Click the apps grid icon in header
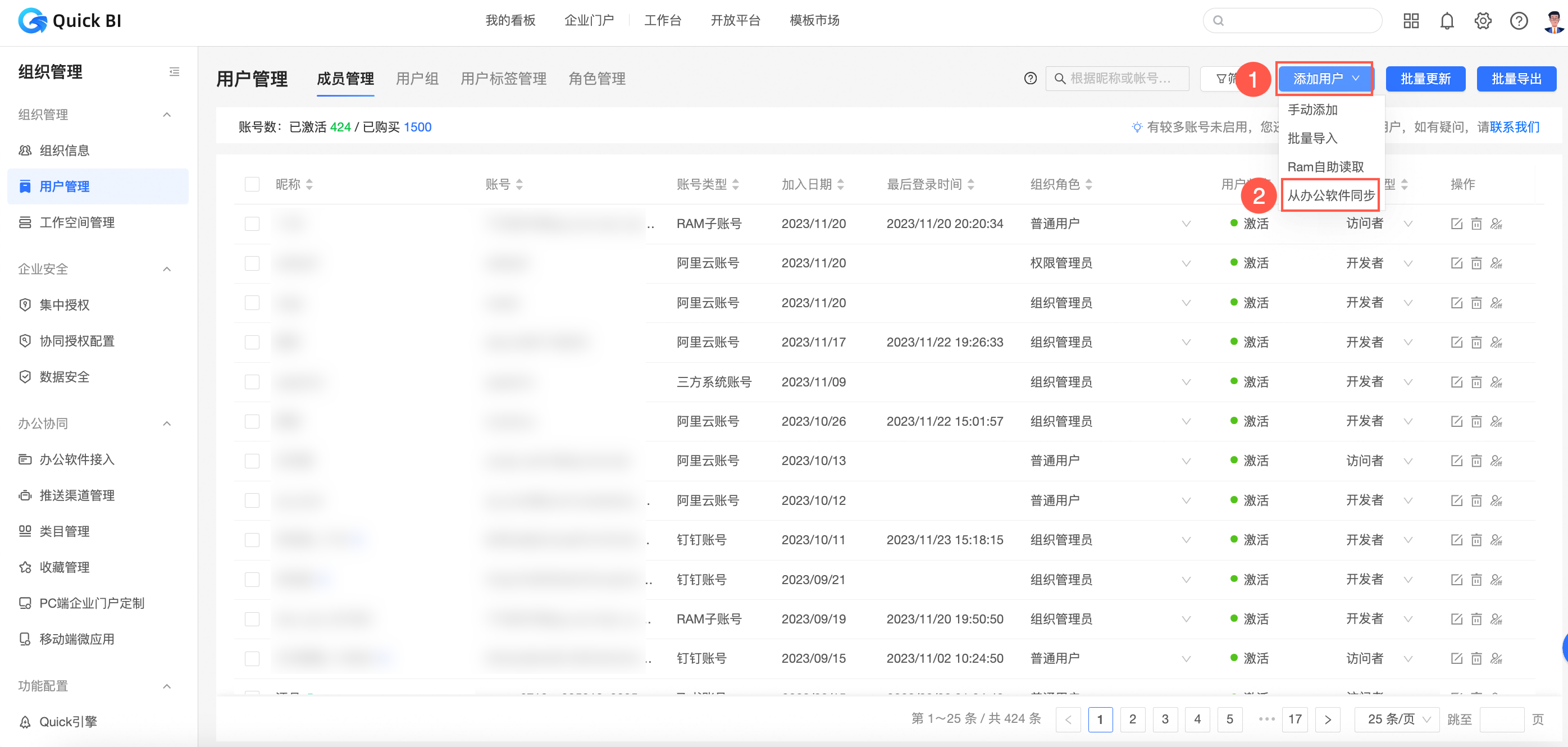 coord(1410,21)
